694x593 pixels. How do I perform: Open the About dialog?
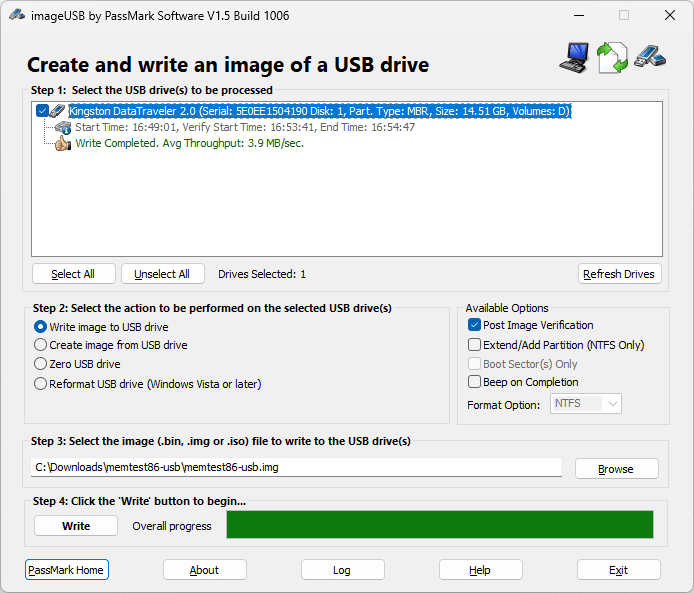point(204,570)
